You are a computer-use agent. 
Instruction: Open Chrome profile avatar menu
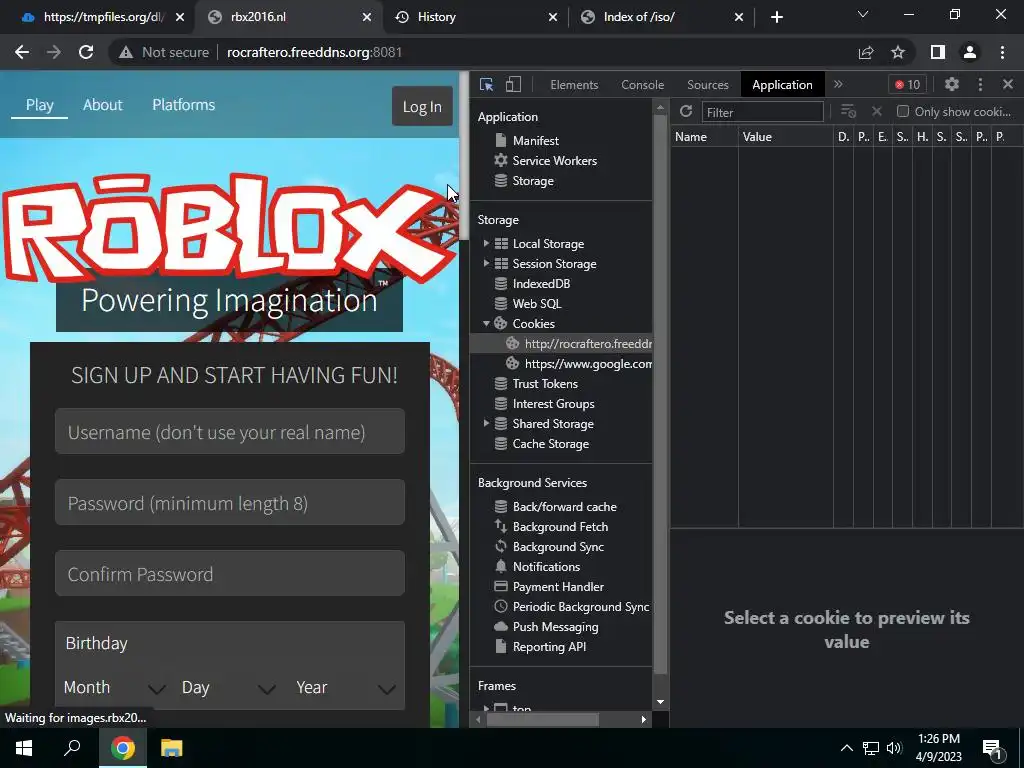[x=970, y=52]
